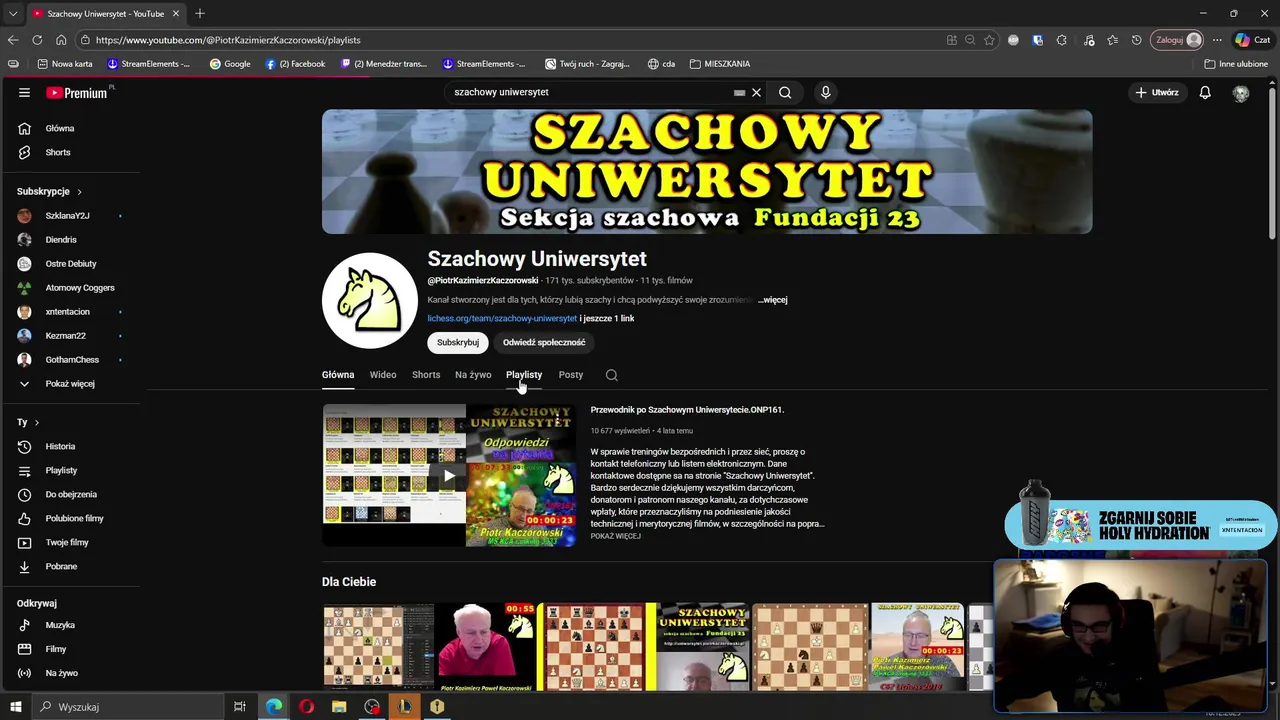Open browser extensions puzzle icon

click(x=1061, y=40)
